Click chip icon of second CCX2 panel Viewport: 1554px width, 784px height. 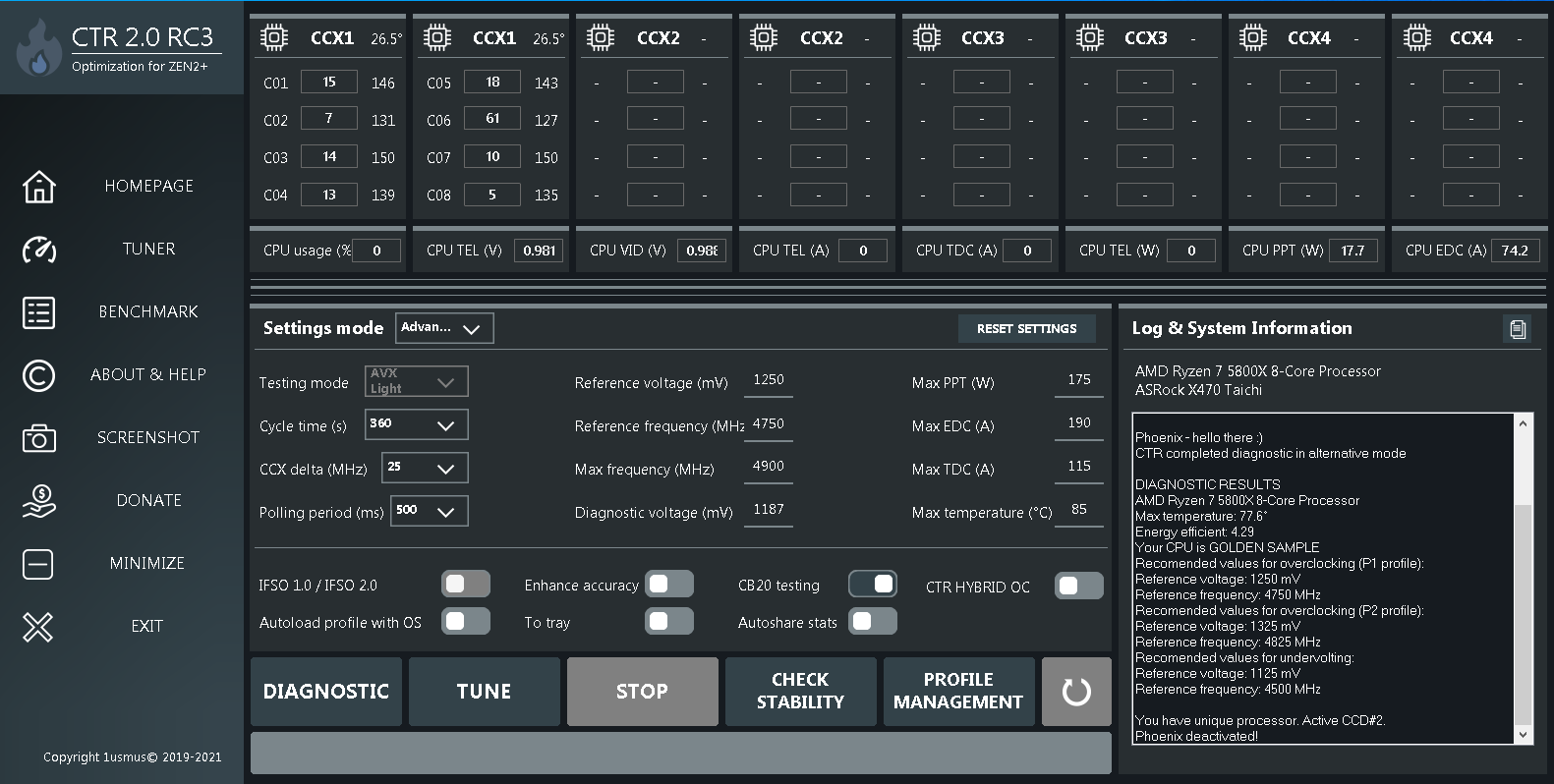point(763,38)
